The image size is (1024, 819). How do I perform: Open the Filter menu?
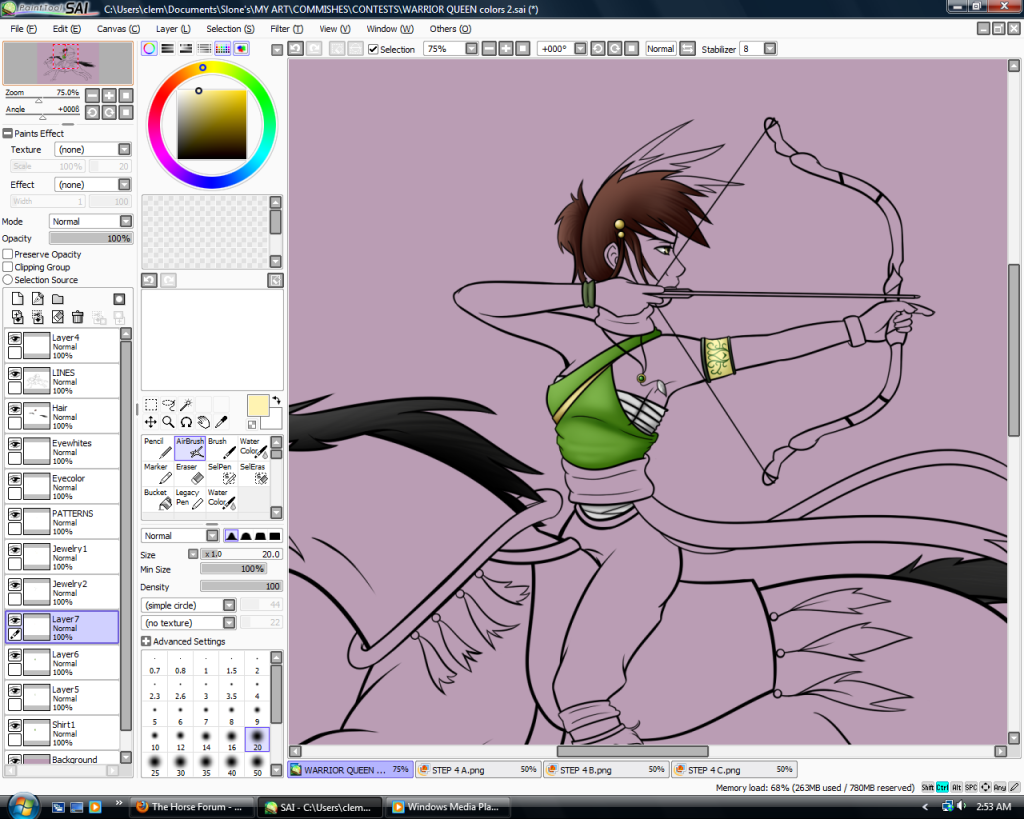point(287,29)
